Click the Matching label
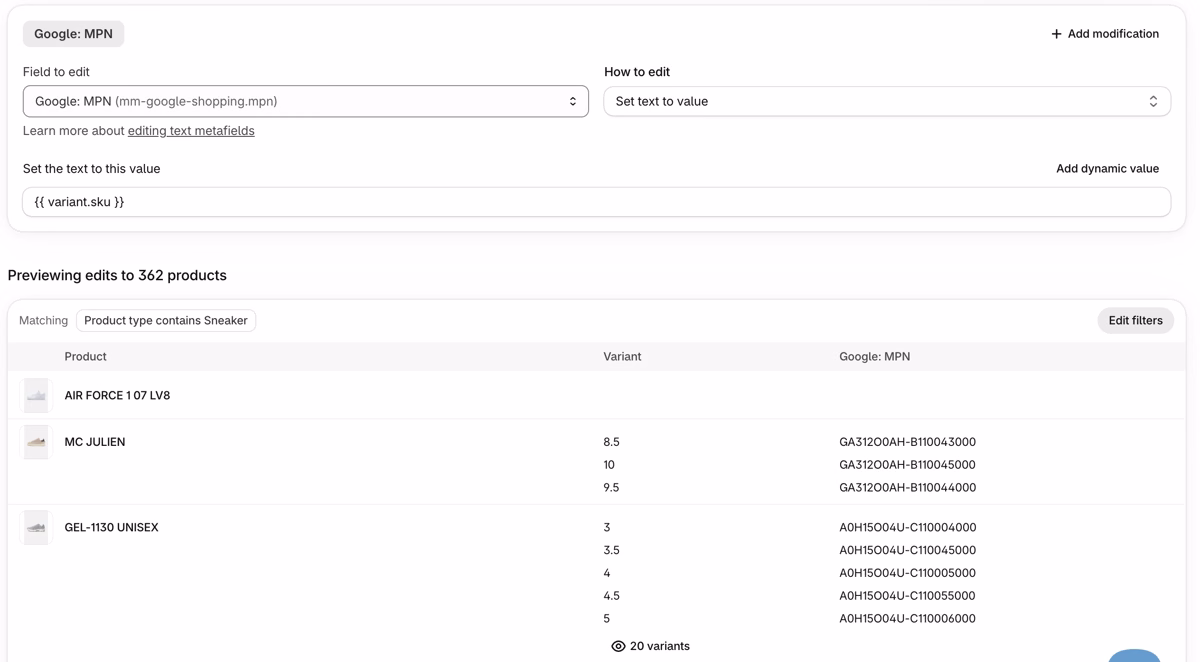Image resolution: width=1200 pixels, height=662 pixels. pos(44,321)
